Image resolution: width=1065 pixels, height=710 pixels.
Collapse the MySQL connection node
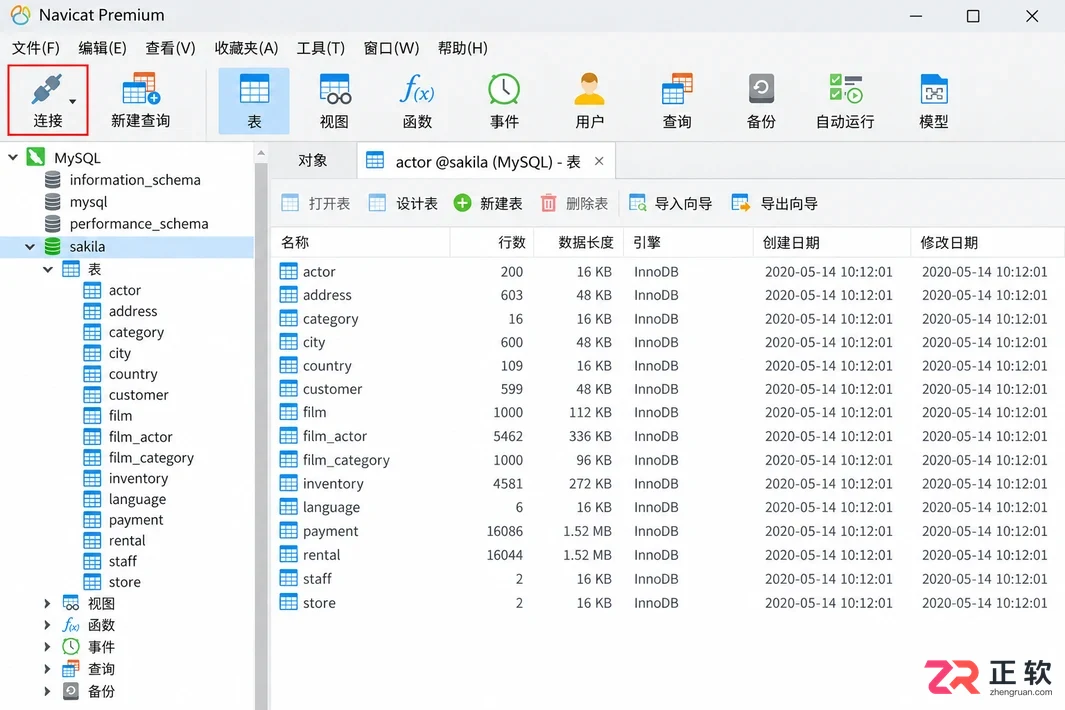13,158
